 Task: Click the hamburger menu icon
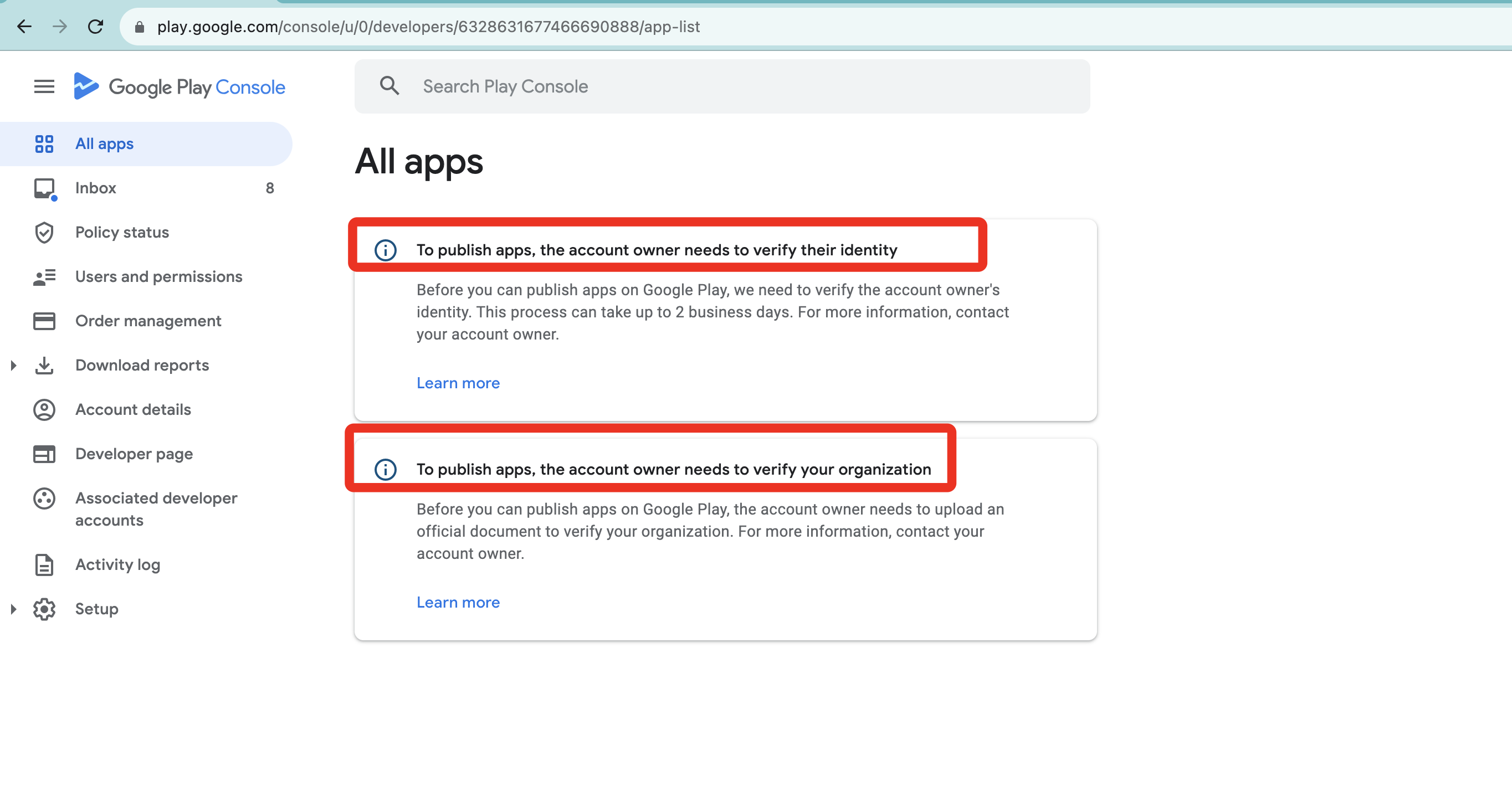coord(44,87)
